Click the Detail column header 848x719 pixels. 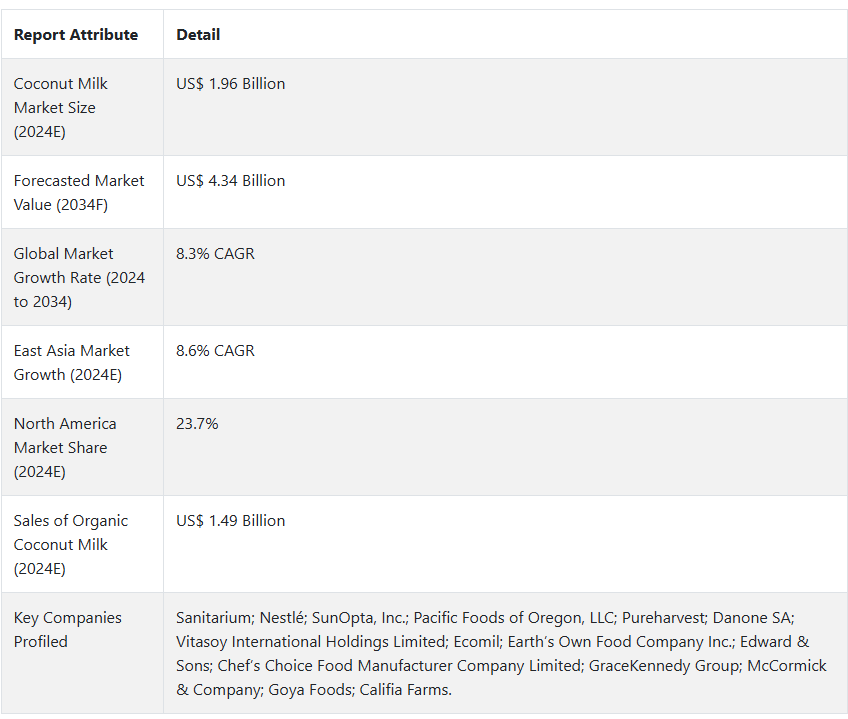[x=198, y=35]
